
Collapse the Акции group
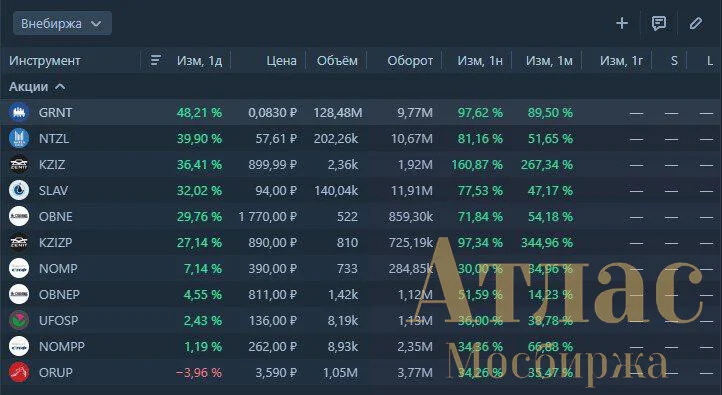(60, 87)
